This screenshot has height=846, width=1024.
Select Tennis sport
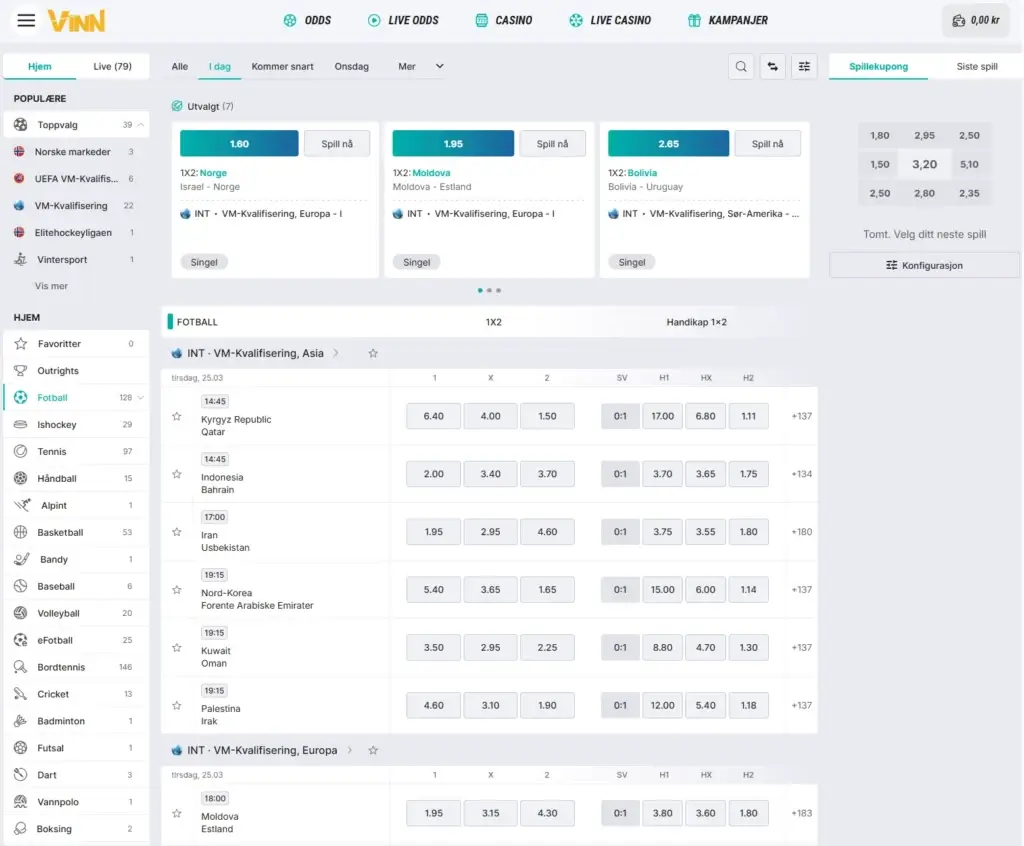click(76, 451)
